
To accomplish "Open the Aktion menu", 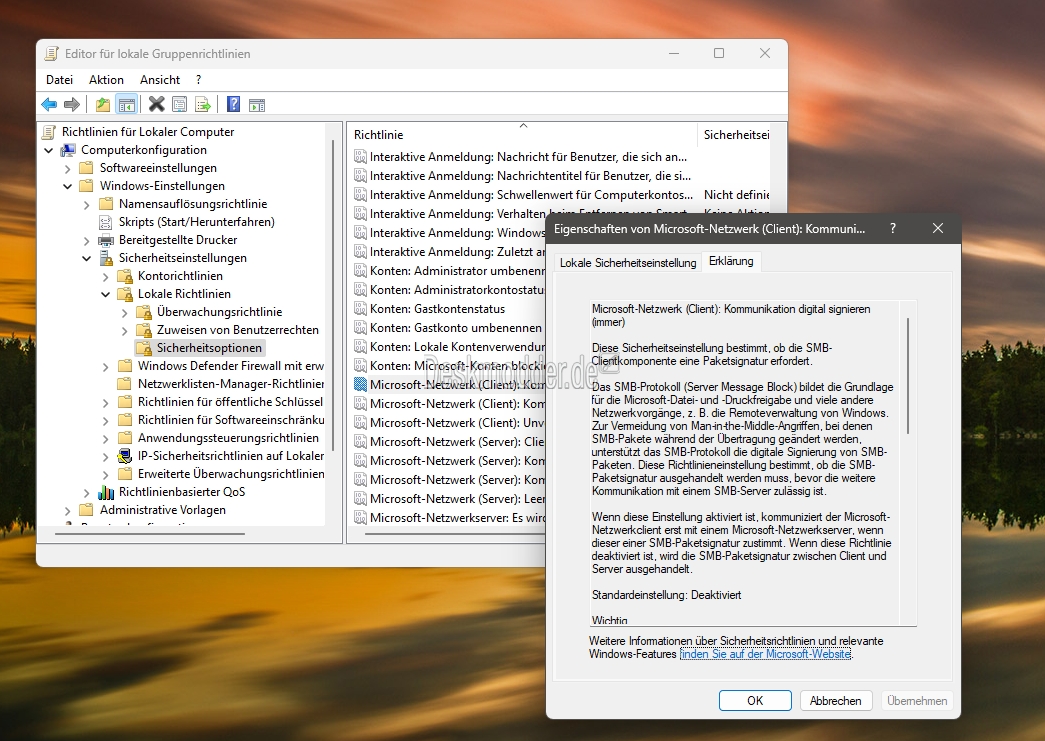I will click(106, 80).
